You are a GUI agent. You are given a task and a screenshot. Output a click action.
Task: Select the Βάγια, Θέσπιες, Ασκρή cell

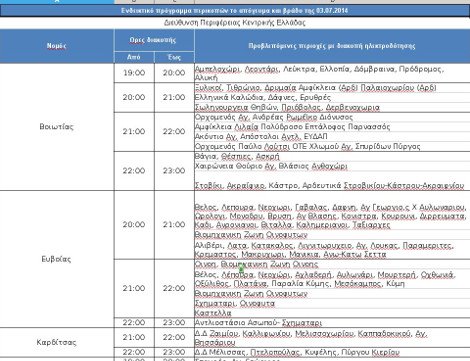(x=332, y=156)
